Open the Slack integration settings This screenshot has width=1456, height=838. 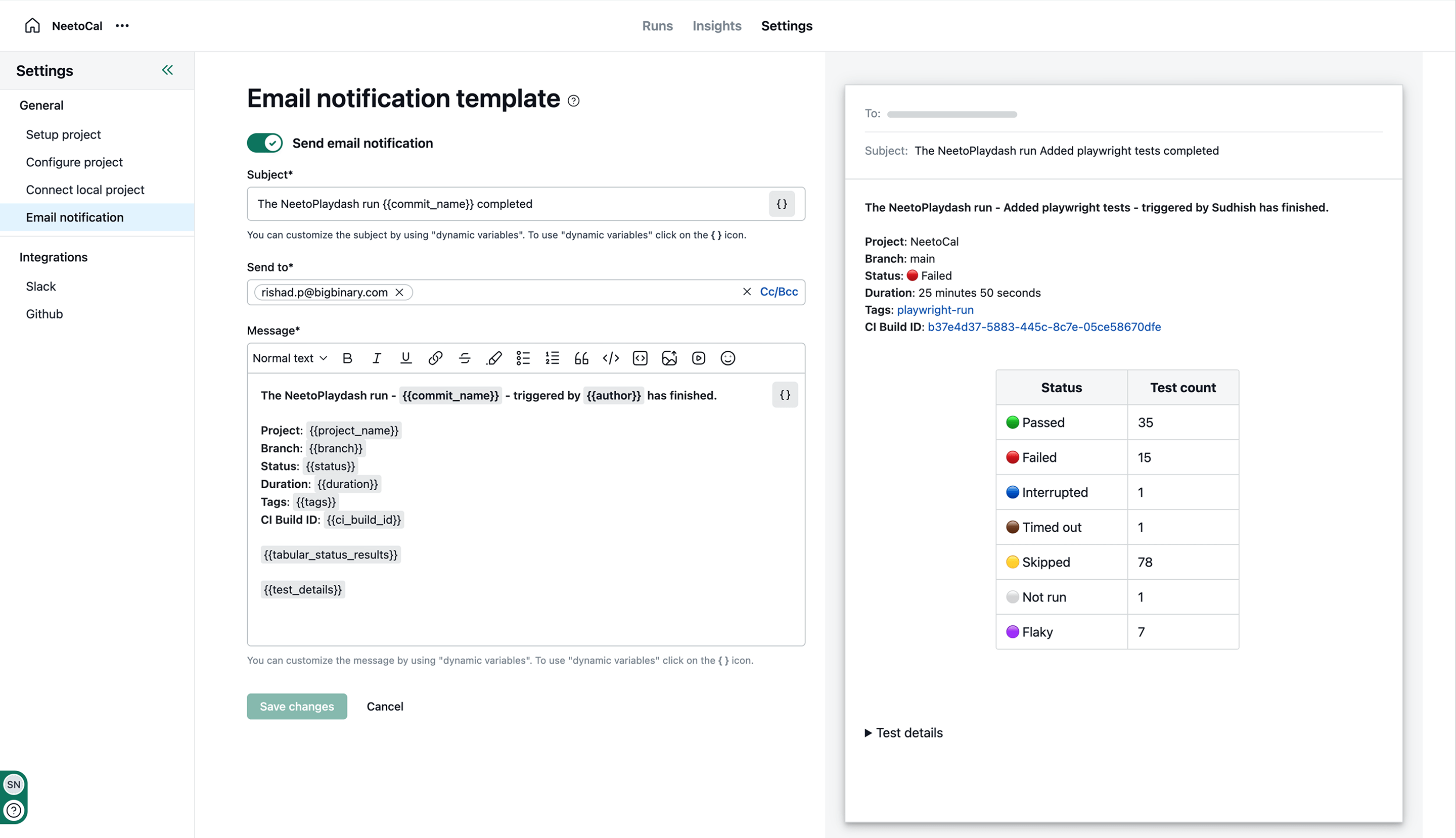(x=41, y=286)
